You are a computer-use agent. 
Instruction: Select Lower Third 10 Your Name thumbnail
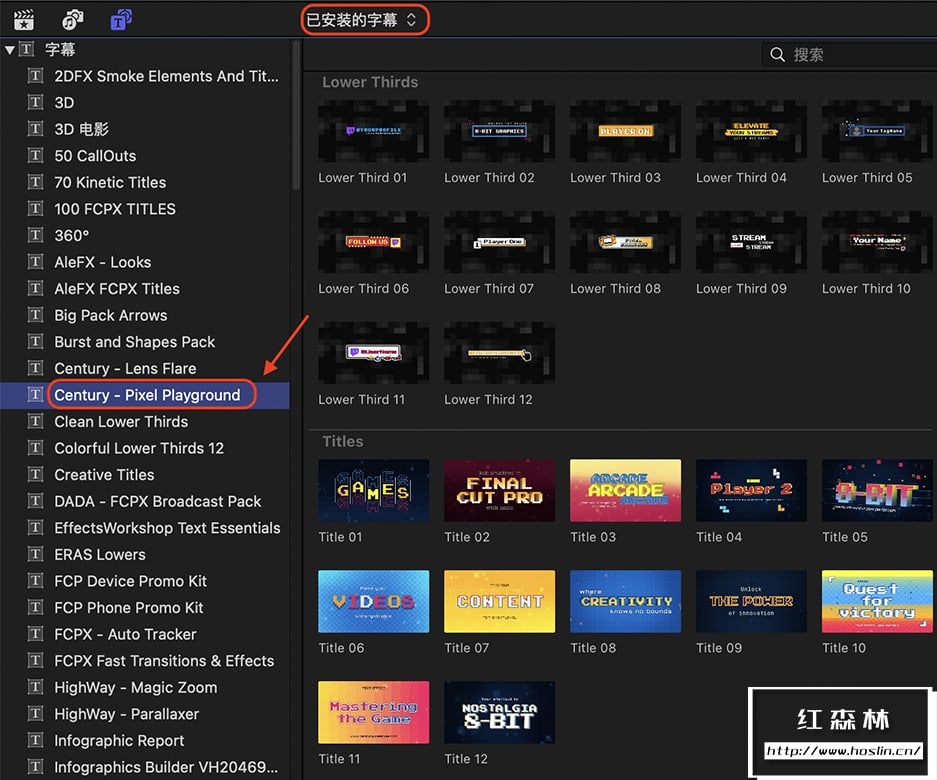click(x=877, y=242)
